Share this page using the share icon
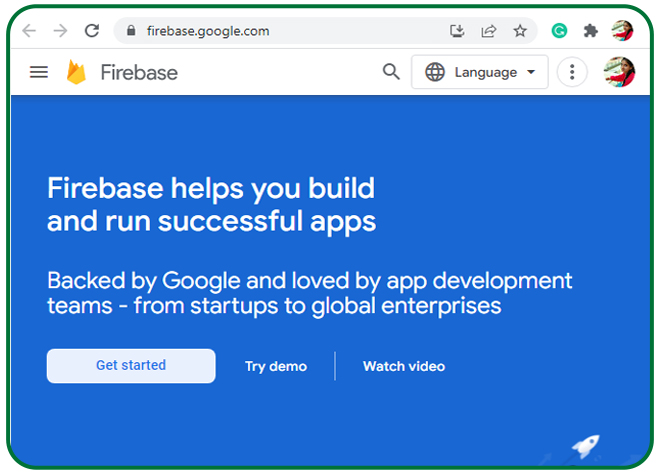This screenshot has width=659, height=472. [x=488, y=31]
